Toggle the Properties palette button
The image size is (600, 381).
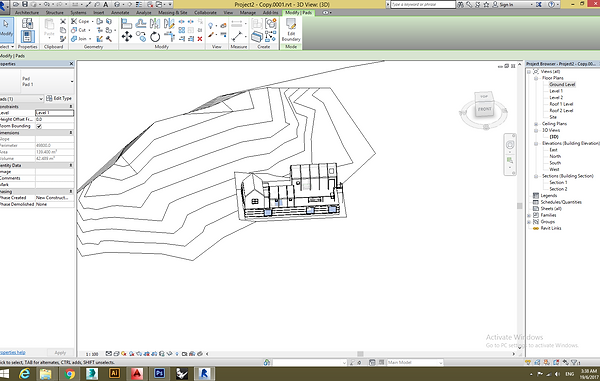click(x=27, y=37)
